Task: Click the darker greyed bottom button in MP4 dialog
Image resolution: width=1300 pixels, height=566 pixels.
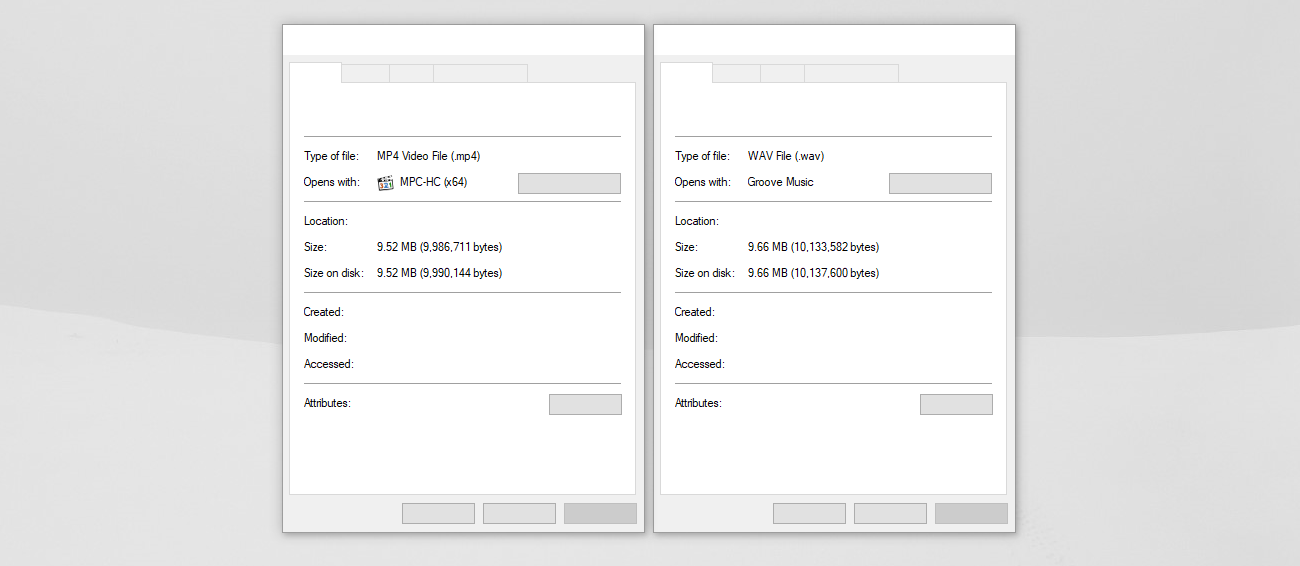Action: pos(600,513)
